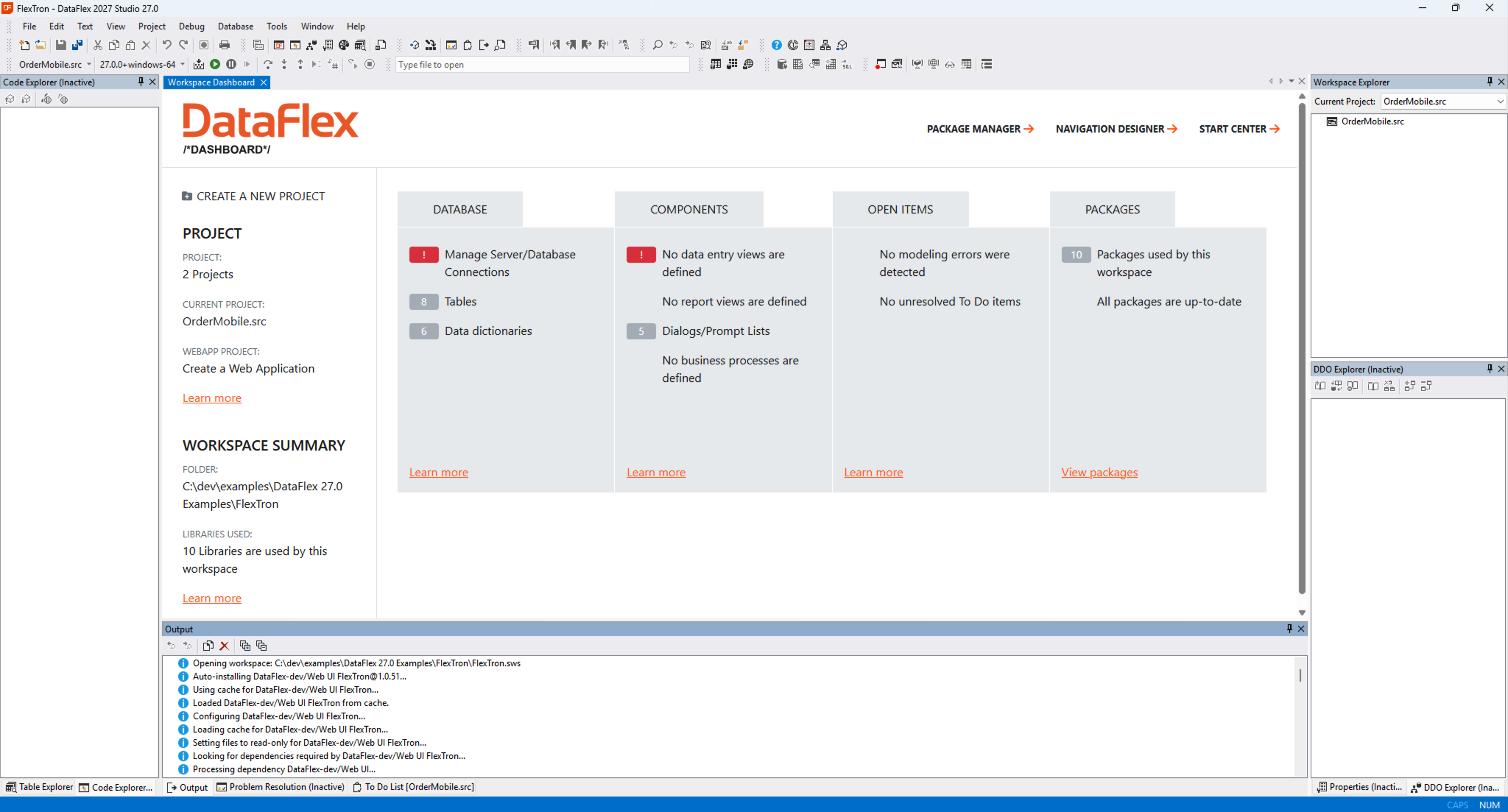The width and height of the screenshot is (1508, 812).
Task: Toggle the Workspace Explorer pin
Action: click(x=1489, y=82)
